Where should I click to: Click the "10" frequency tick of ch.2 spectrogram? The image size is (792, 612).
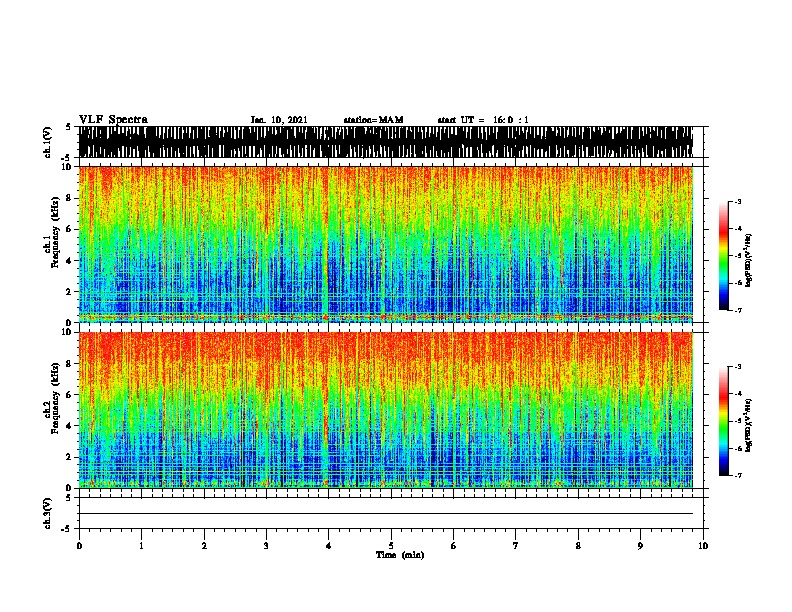click(x=68, y=332)
